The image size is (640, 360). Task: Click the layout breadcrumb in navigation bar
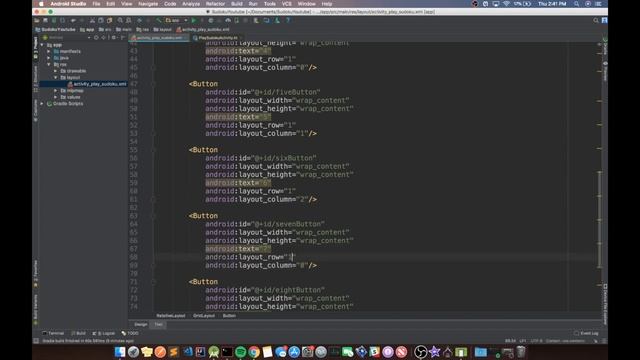click(x=162, y=29)
